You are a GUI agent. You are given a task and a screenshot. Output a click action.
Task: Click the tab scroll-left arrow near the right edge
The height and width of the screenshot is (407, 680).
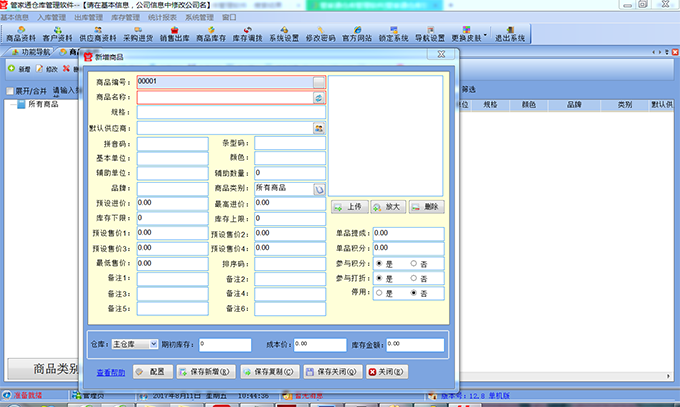point(654,52)
